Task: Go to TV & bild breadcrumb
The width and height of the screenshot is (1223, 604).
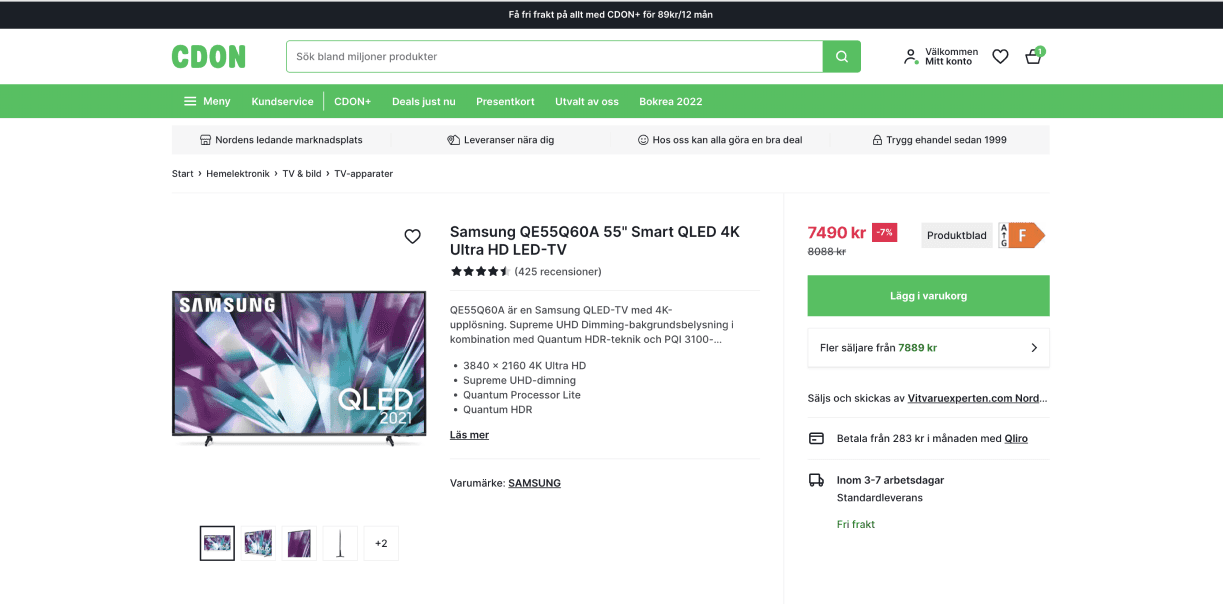Action: click(302, 174)
